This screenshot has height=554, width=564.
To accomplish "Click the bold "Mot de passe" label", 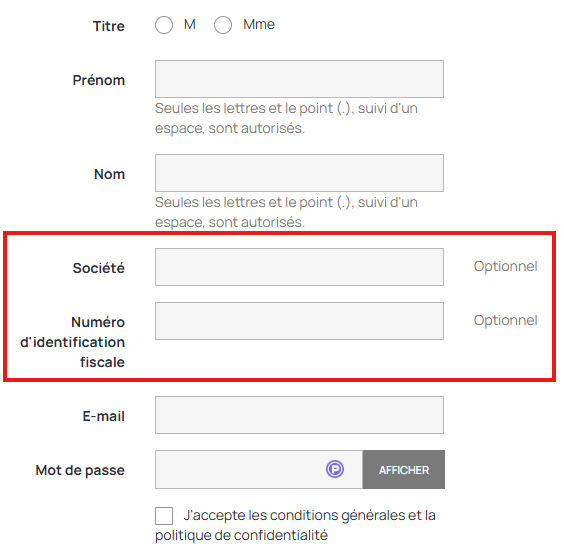I will [x=80, y=470].
